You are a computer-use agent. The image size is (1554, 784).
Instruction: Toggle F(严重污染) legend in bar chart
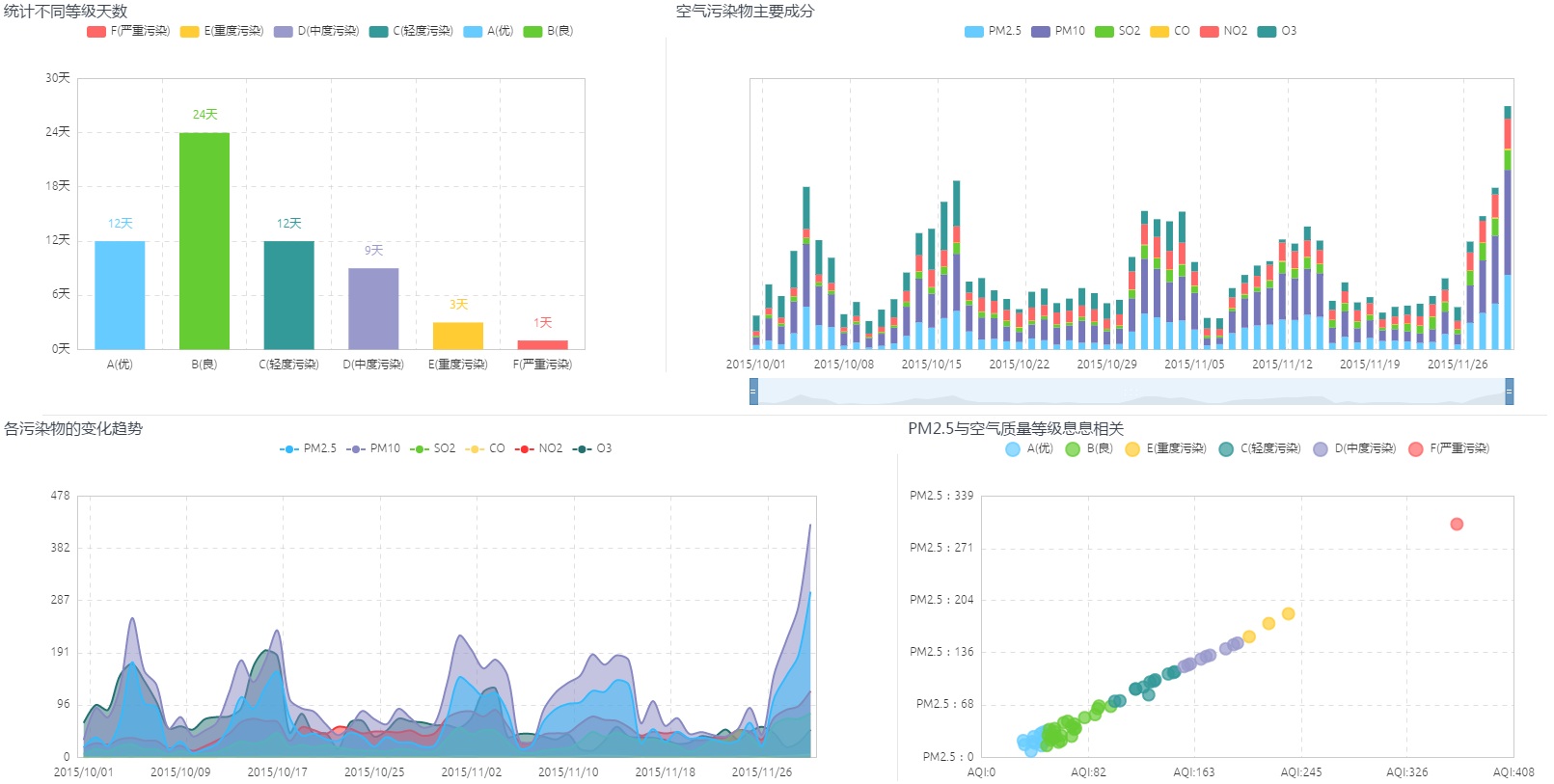coord(127,31)
